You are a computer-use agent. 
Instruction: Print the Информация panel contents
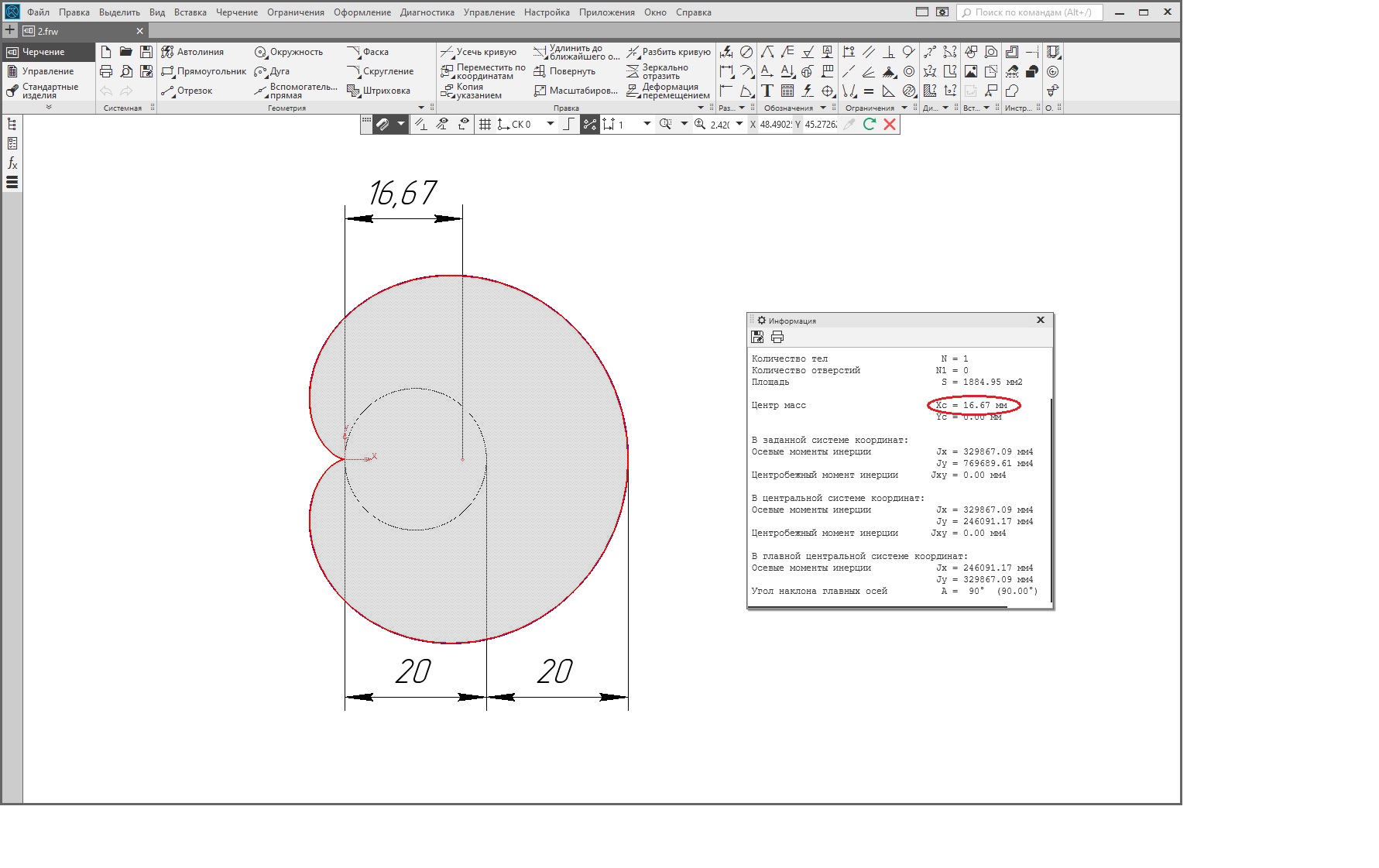pos(777,337)
